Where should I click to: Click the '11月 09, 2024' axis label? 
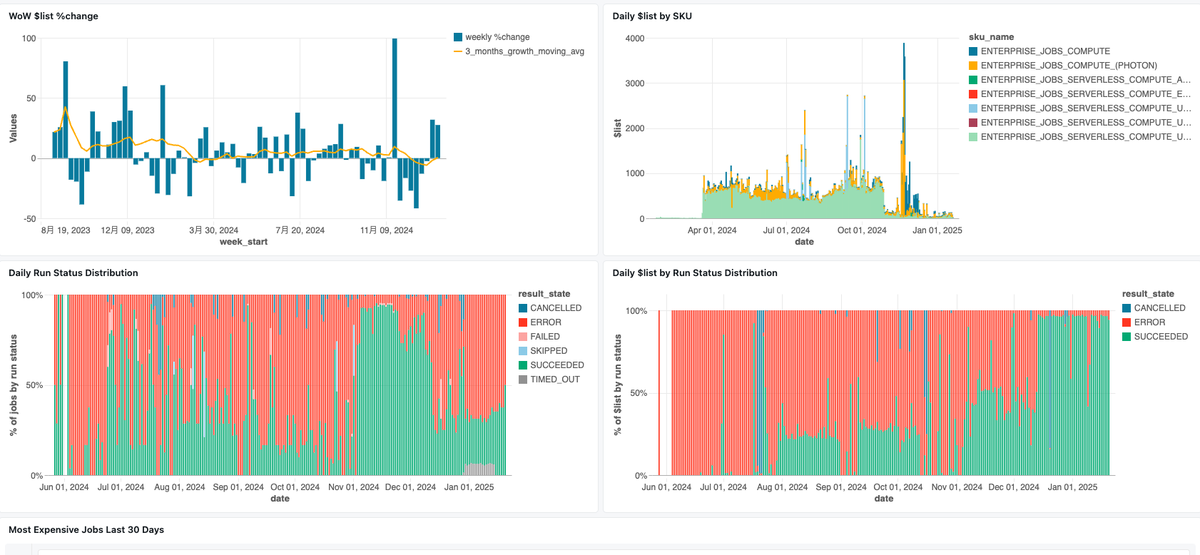386,230
